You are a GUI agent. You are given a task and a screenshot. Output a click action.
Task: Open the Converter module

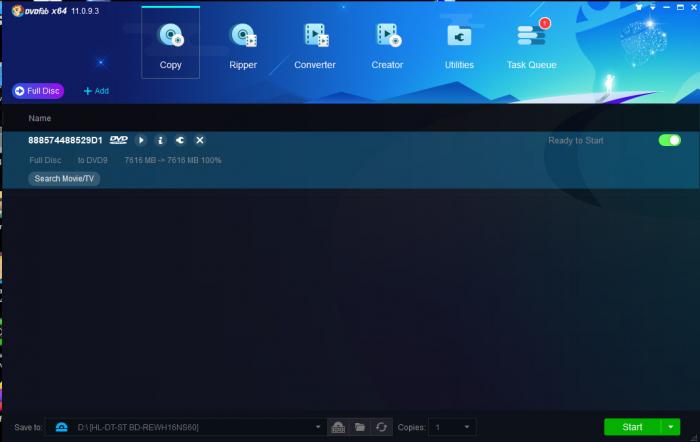pos(315,46)
